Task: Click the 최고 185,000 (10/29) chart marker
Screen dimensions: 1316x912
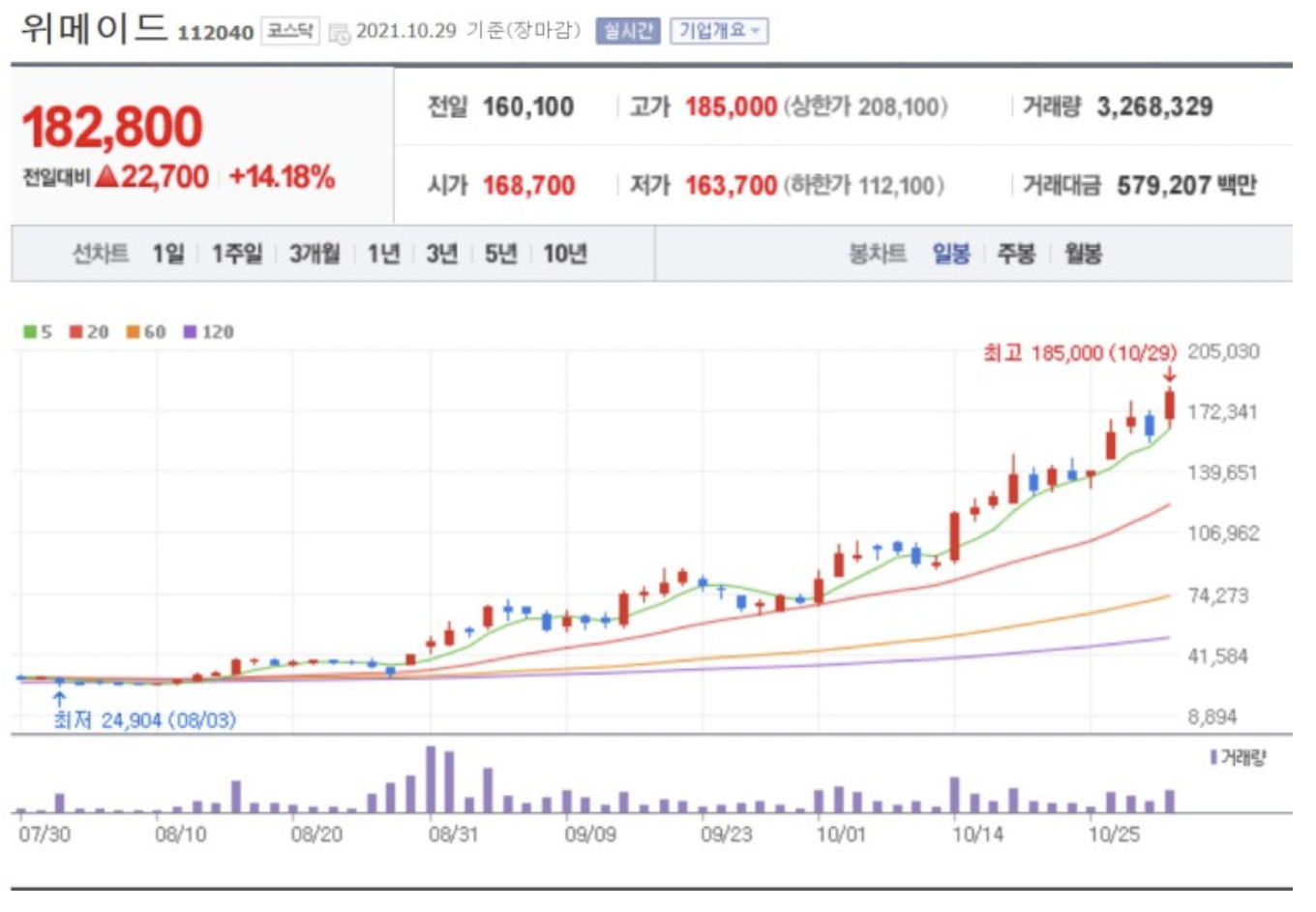Action: click(x=1080, y=353)
